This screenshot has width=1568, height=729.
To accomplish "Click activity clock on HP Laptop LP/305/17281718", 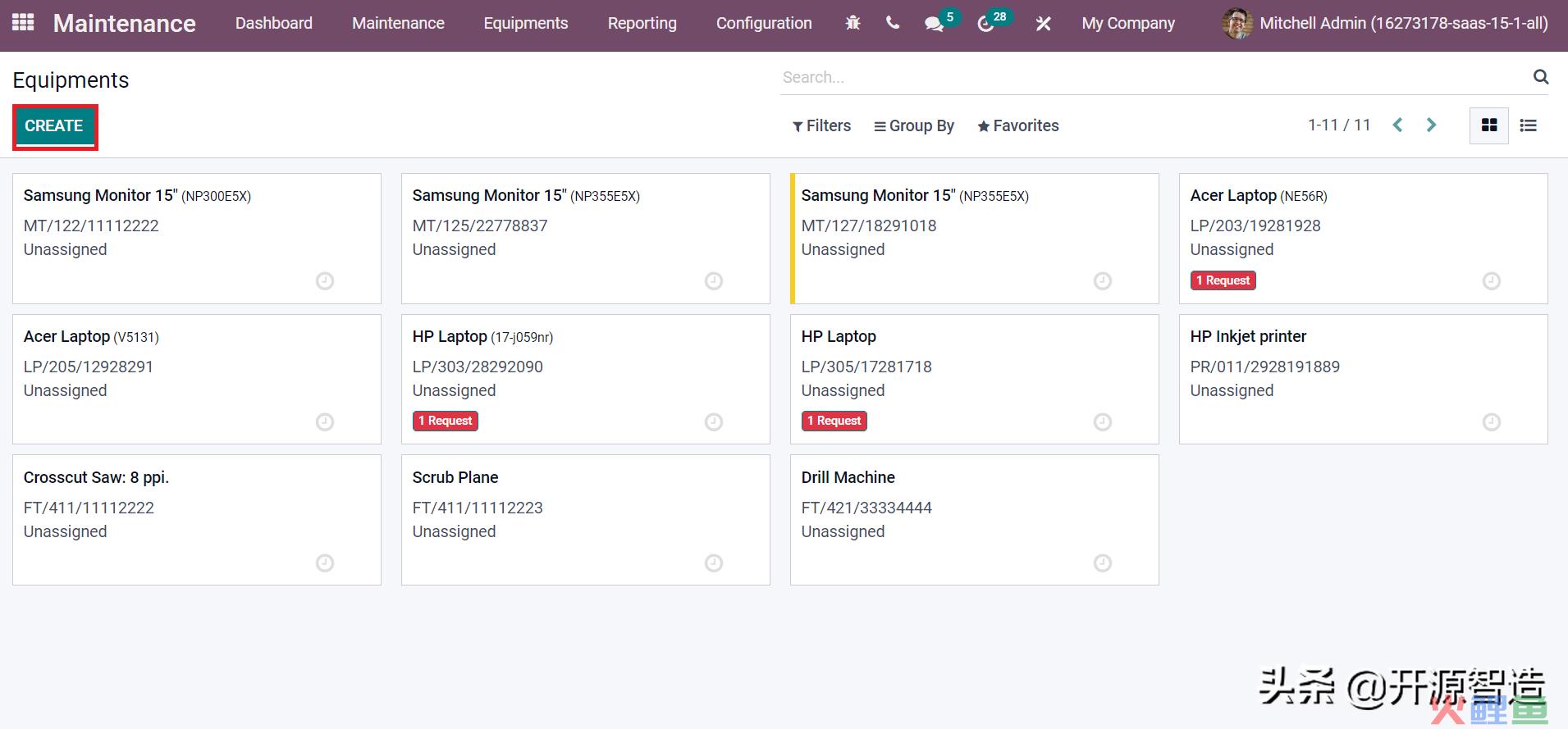I will click(x=1103, y=422).
